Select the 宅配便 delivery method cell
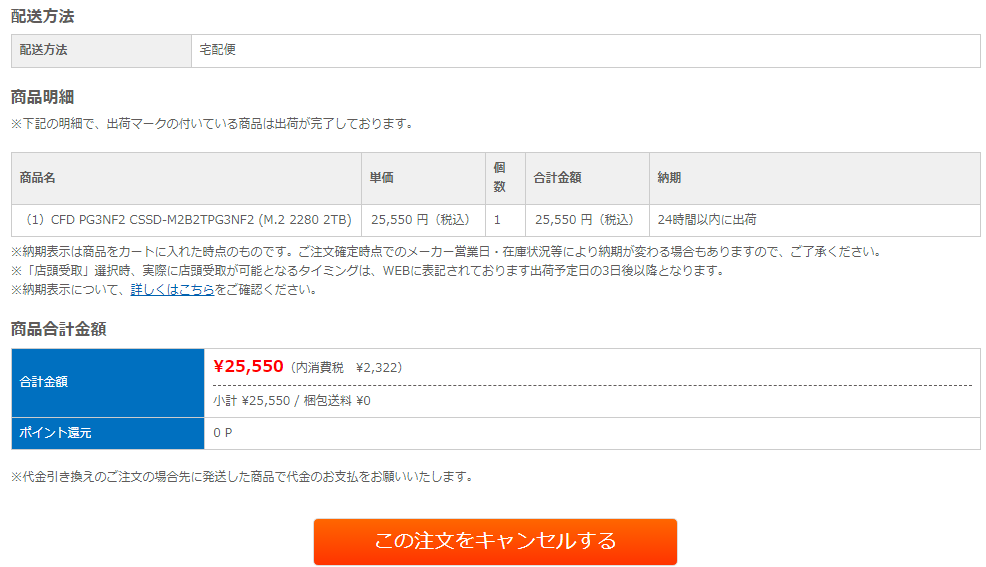986x567 pixels. pos(218,50)
